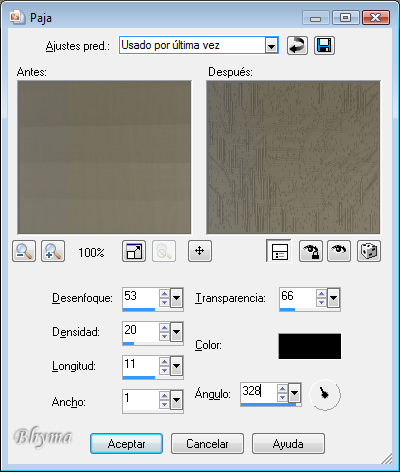The image size is (400, 472).
Task: Zoom out the preview magnifier
Action: [x=24, y=251]
